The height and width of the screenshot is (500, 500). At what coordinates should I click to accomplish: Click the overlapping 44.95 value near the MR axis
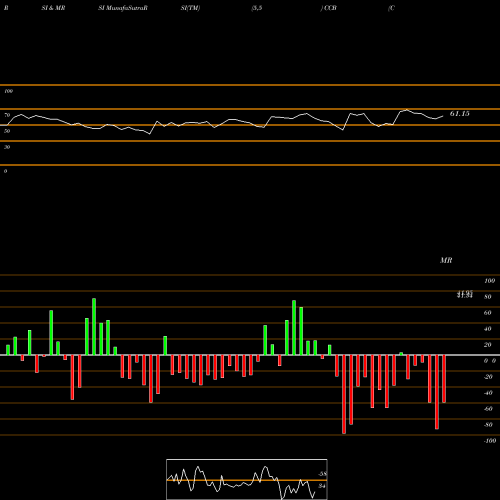[x=465, y=294]
